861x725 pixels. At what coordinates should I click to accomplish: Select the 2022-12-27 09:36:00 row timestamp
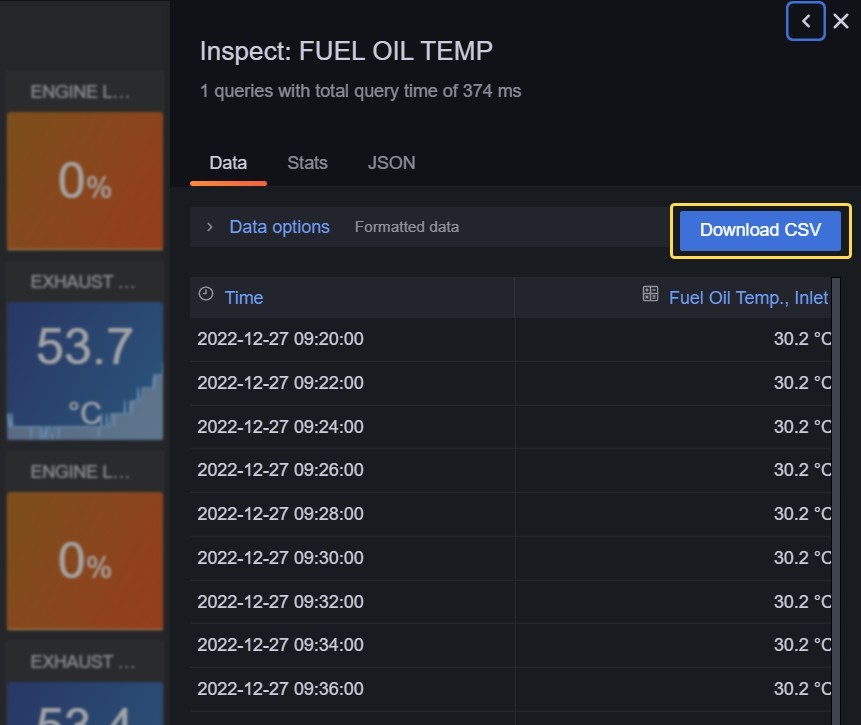[280, 689]
